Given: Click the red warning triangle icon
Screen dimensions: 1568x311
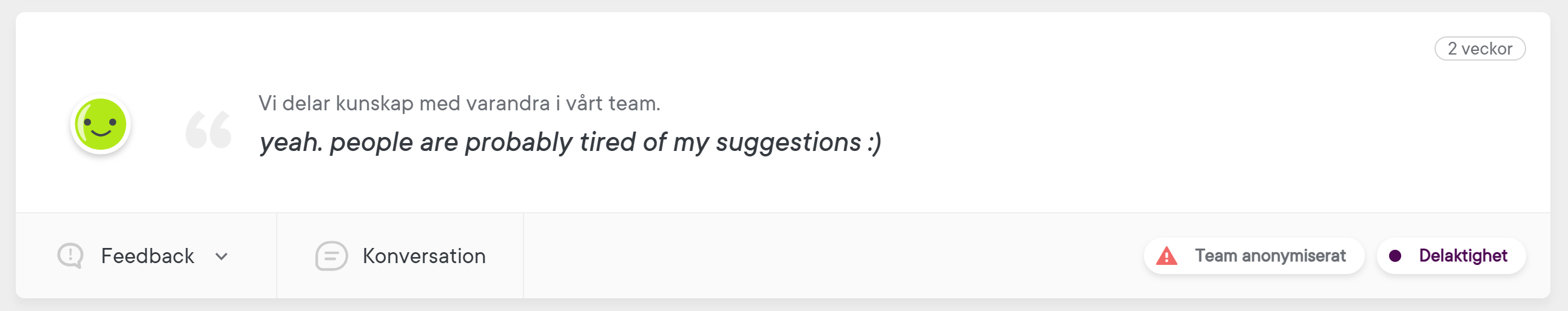Looking at the screenshot, I should coord(1166,256).
